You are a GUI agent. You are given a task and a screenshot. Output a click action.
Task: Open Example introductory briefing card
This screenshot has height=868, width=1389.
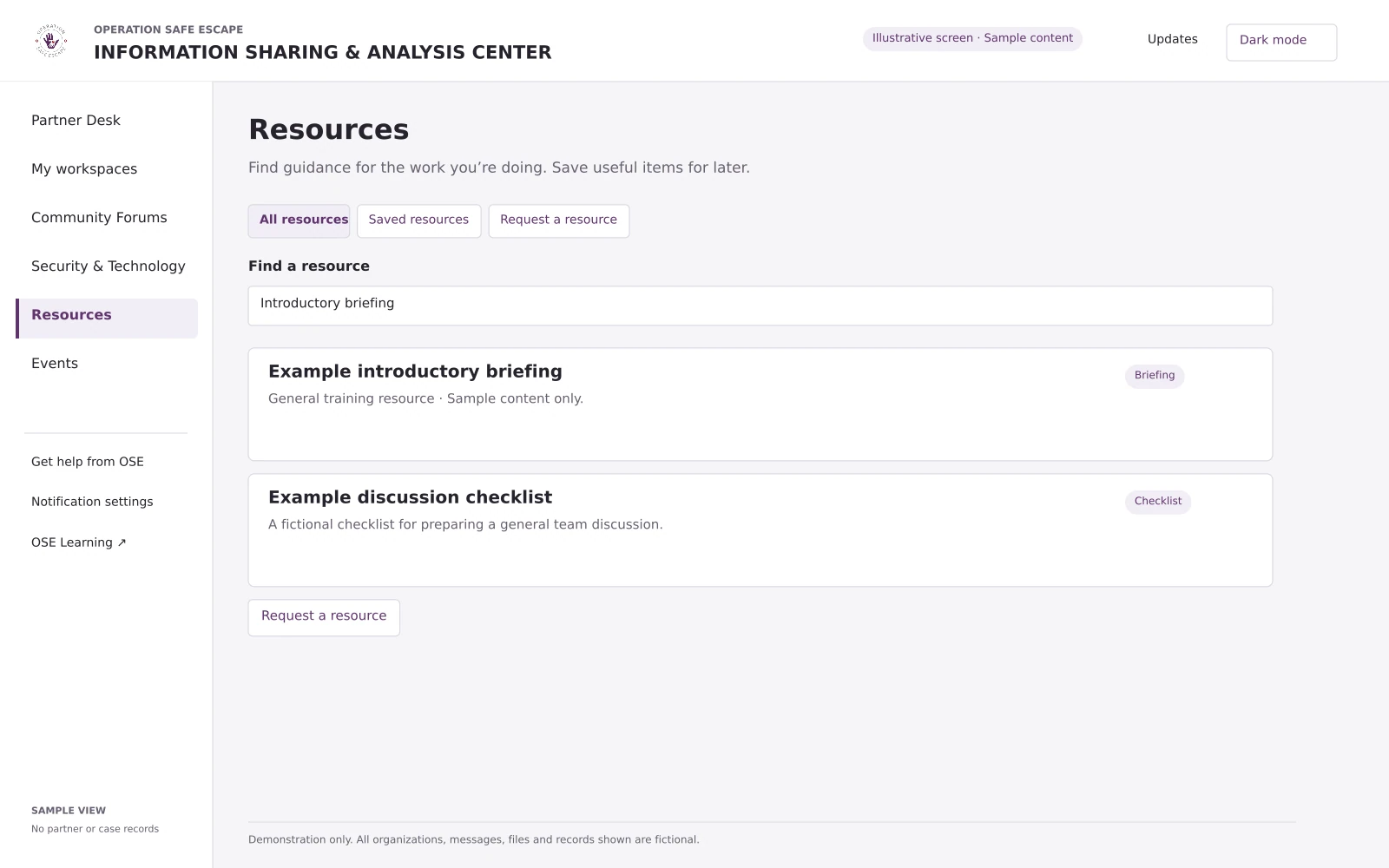(760, 404)
